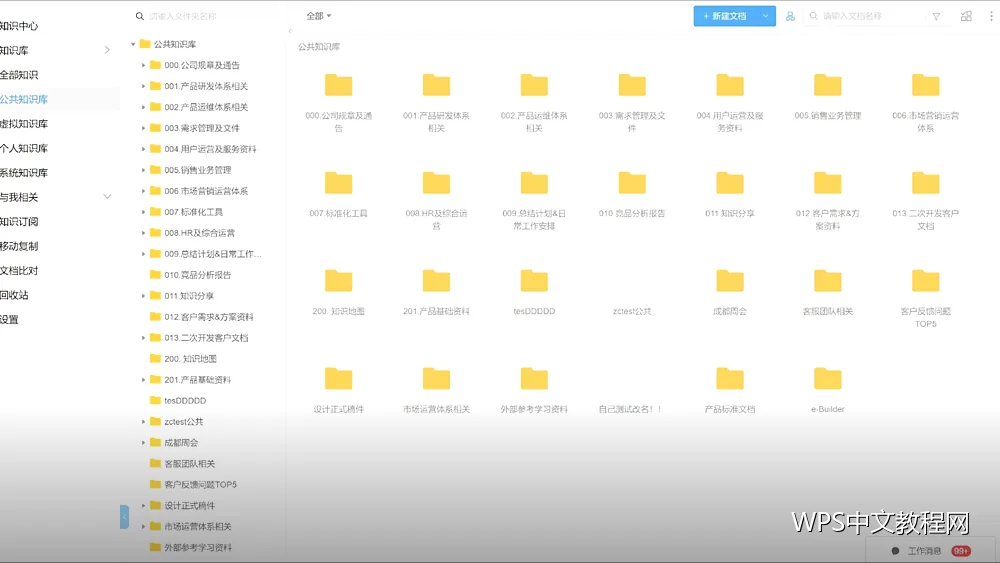This screenshot has height=563, width=1000.
Task: Expand zctest公共 tree node
Action: (x=143, y=421)
